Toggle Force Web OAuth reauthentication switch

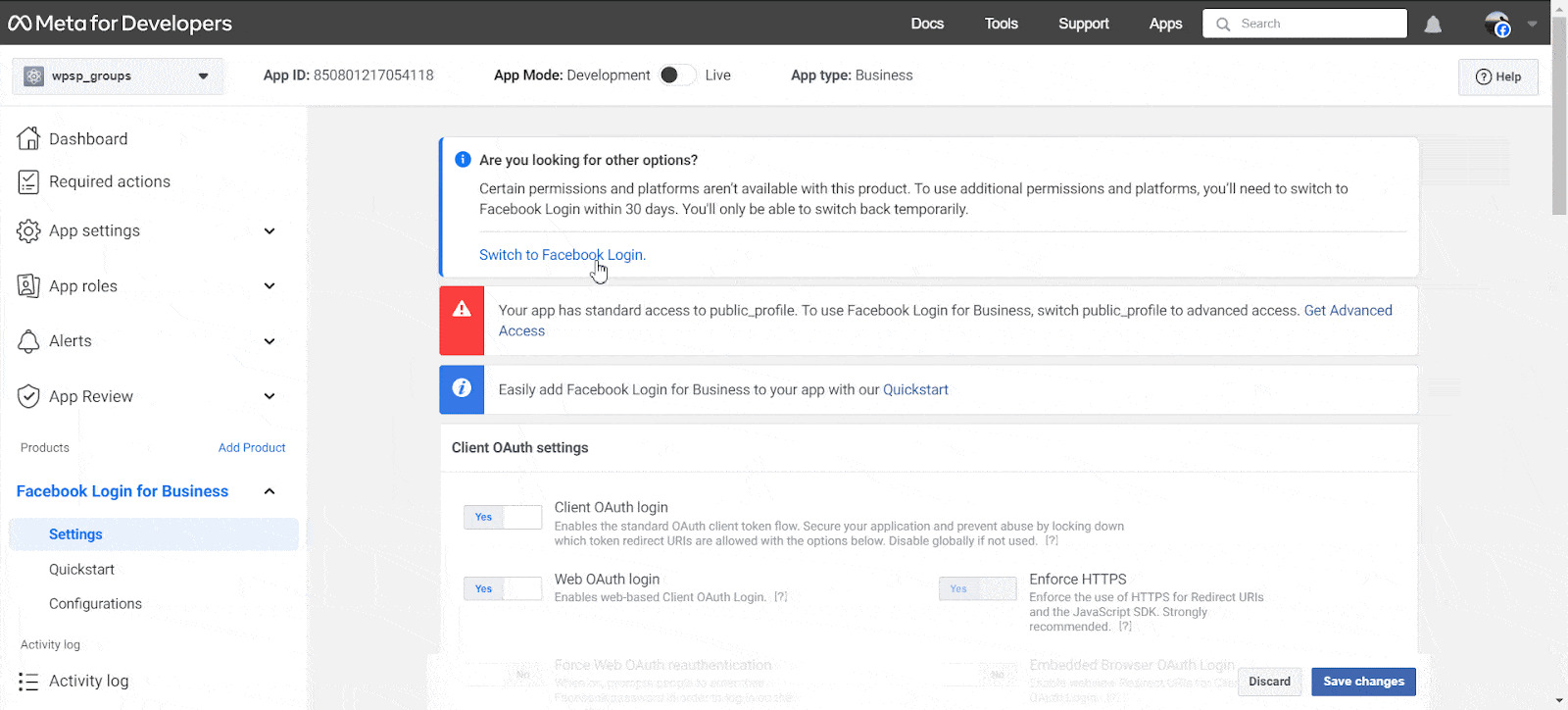(x=503, y=675)
